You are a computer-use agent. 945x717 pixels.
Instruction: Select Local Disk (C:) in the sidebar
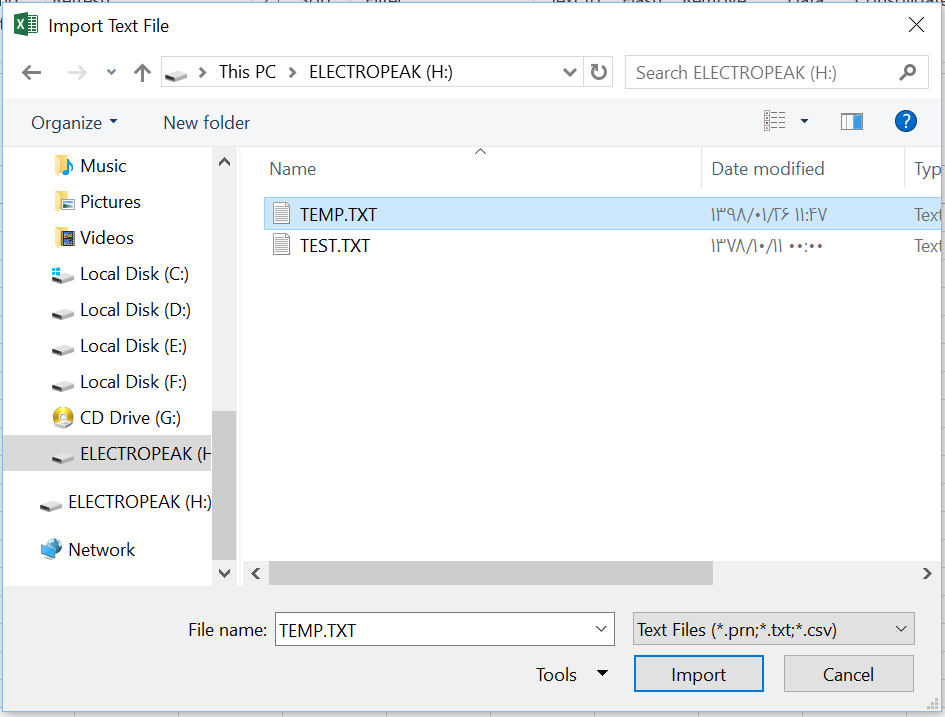117,273
